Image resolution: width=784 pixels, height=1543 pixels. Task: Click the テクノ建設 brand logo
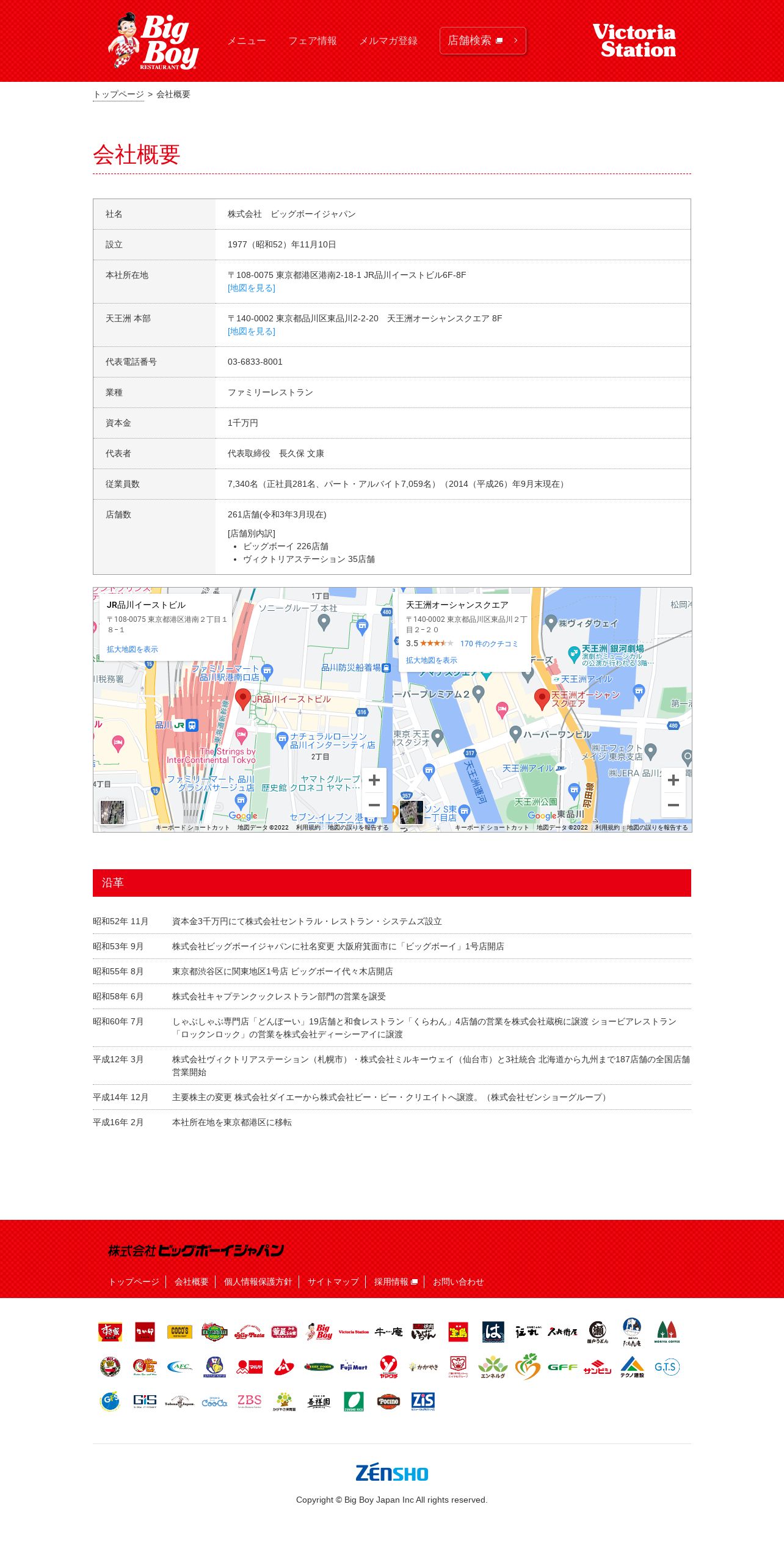pos(632,1366)
